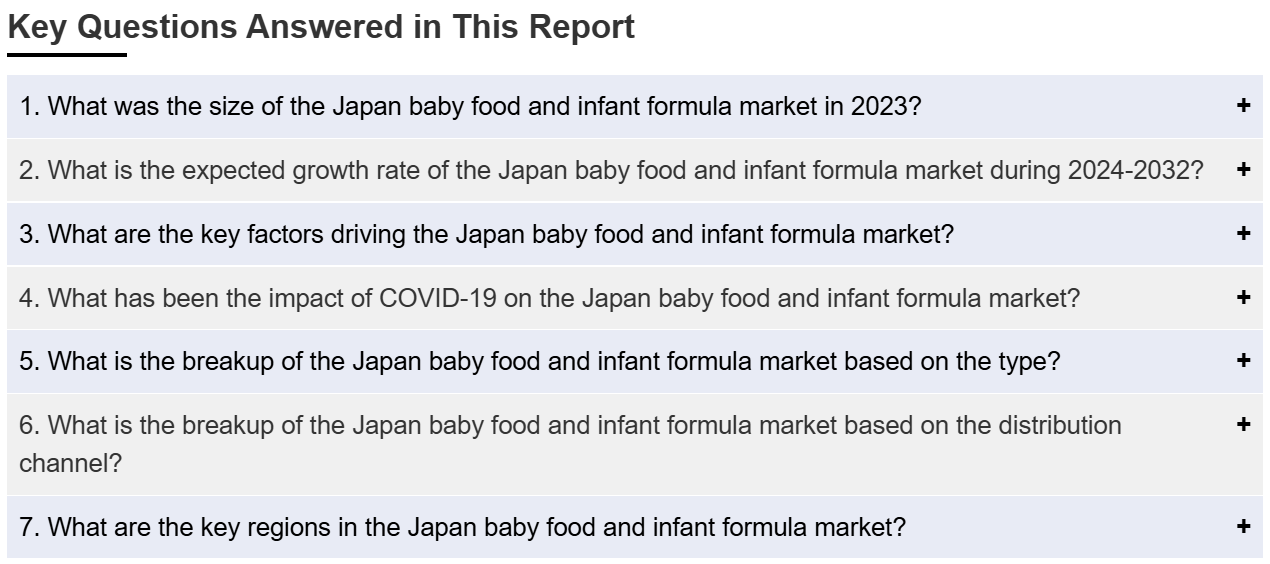This screenshot has height=564, width=1270.
Task: Show the answer about COVID-19 impact
Action: coord(550,298)
